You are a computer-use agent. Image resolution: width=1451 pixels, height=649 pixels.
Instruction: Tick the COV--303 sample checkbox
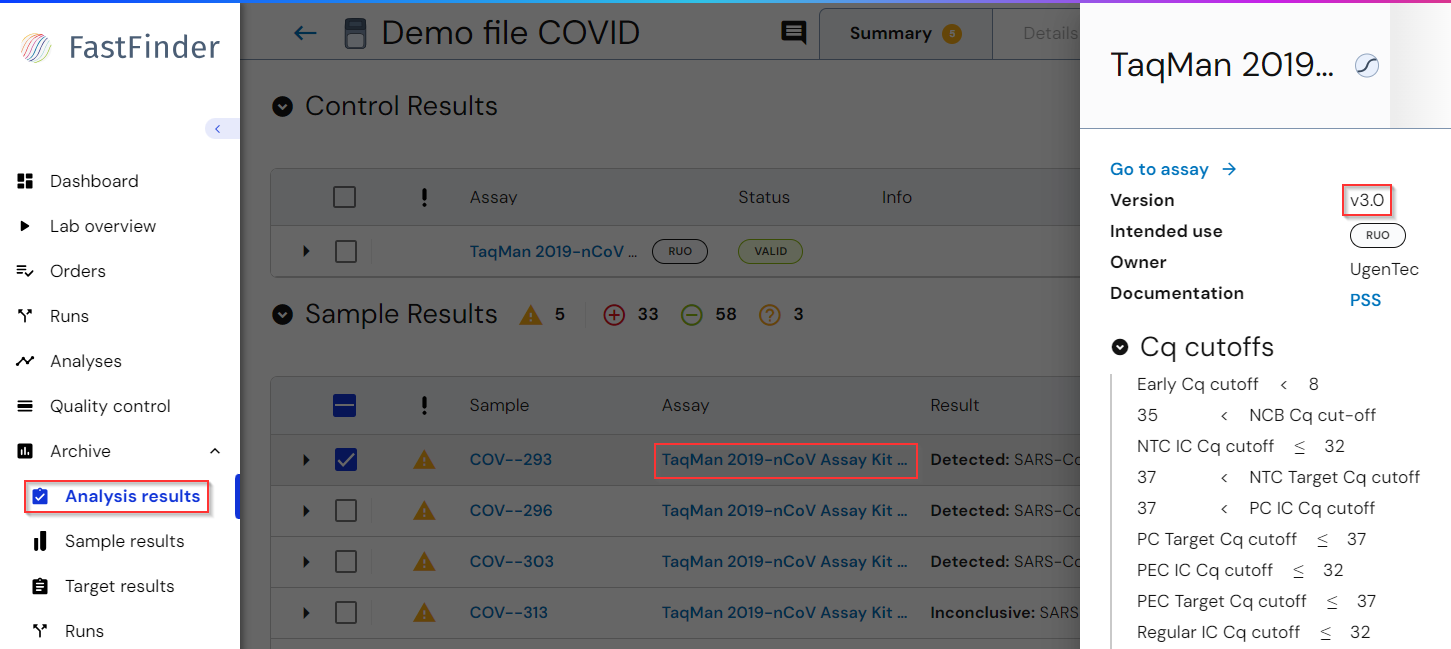[x=346, y=562]
